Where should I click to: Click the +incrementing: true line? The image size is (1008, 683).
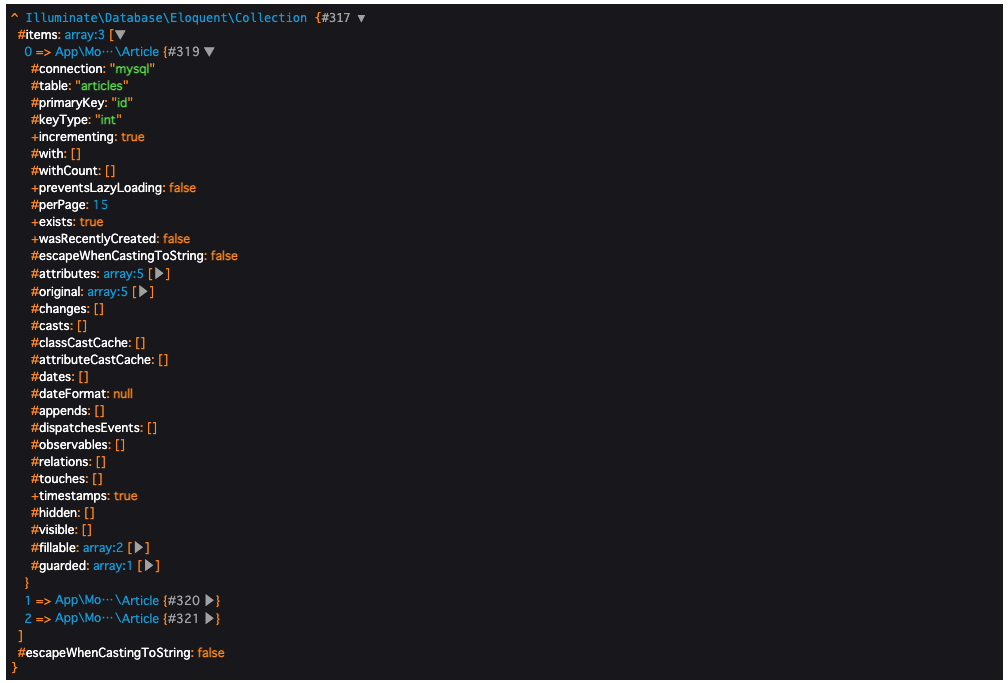pyautogui.click(x=87, y=137)
